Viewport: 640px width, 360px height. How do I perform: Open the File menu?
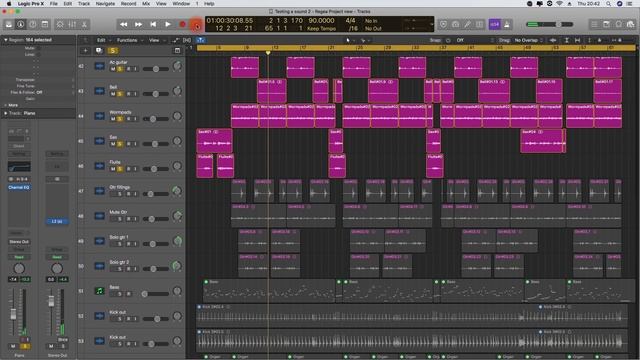(53, 3)
